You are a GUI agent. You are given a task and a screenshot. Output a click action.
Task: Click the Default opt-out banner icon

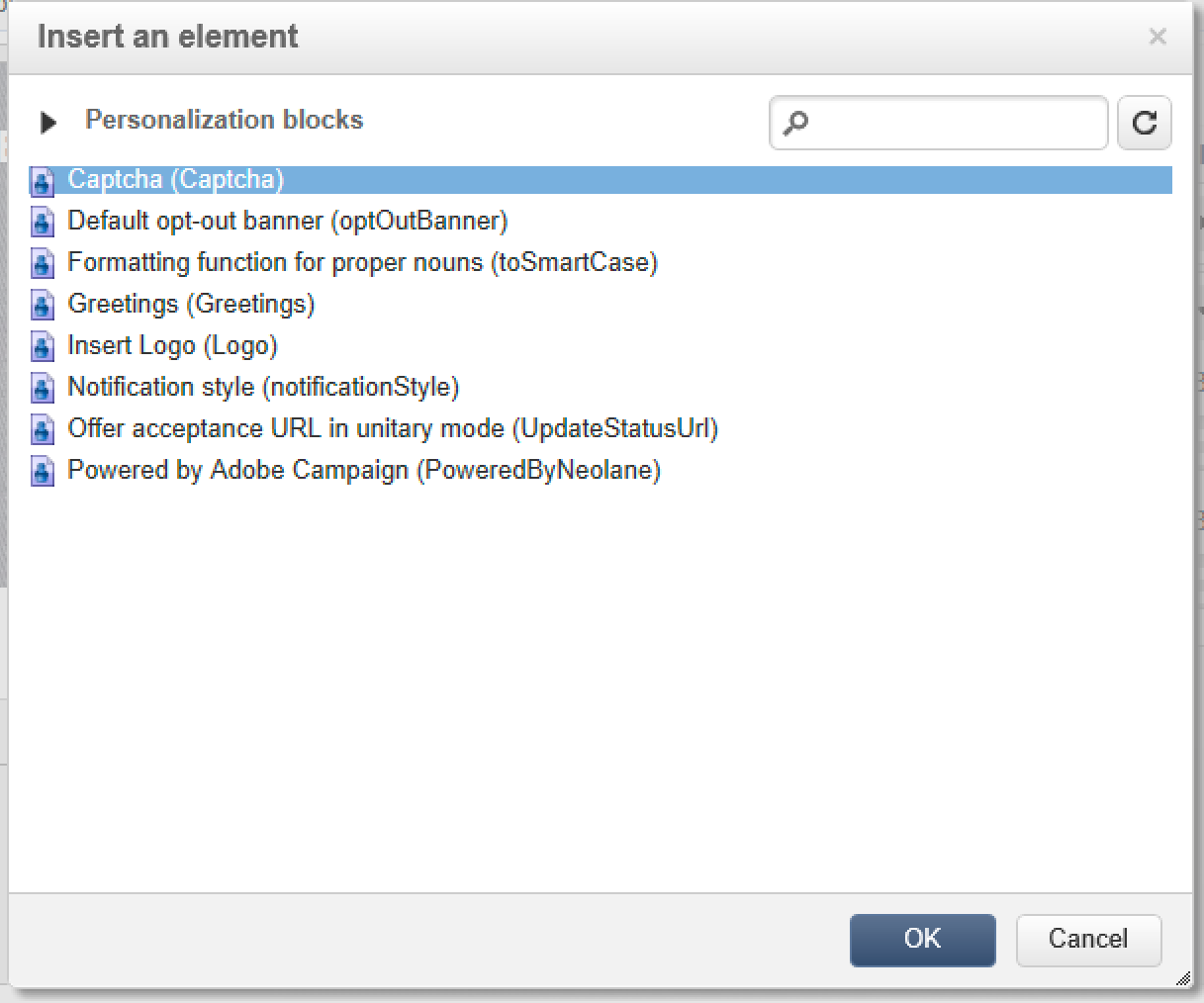[x=43, y=222]
